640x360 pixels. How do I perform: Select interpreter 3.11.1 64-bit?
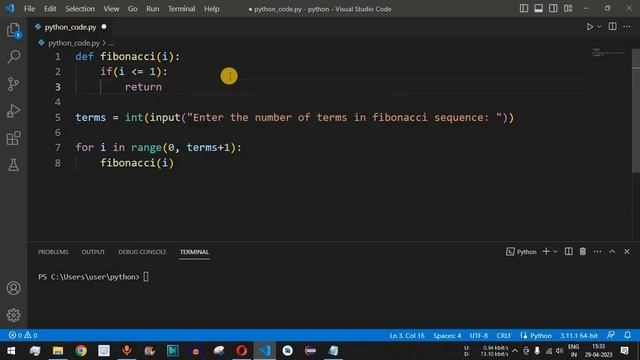[x=578, y=336]
